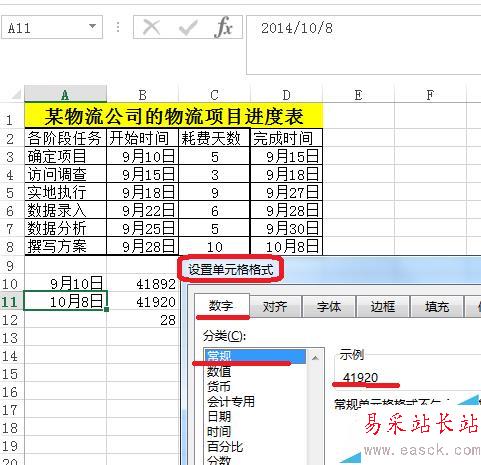The image size is (481, 465).
Task: Click the confirm checkmark in formula bar
Action: coord(188,27)
